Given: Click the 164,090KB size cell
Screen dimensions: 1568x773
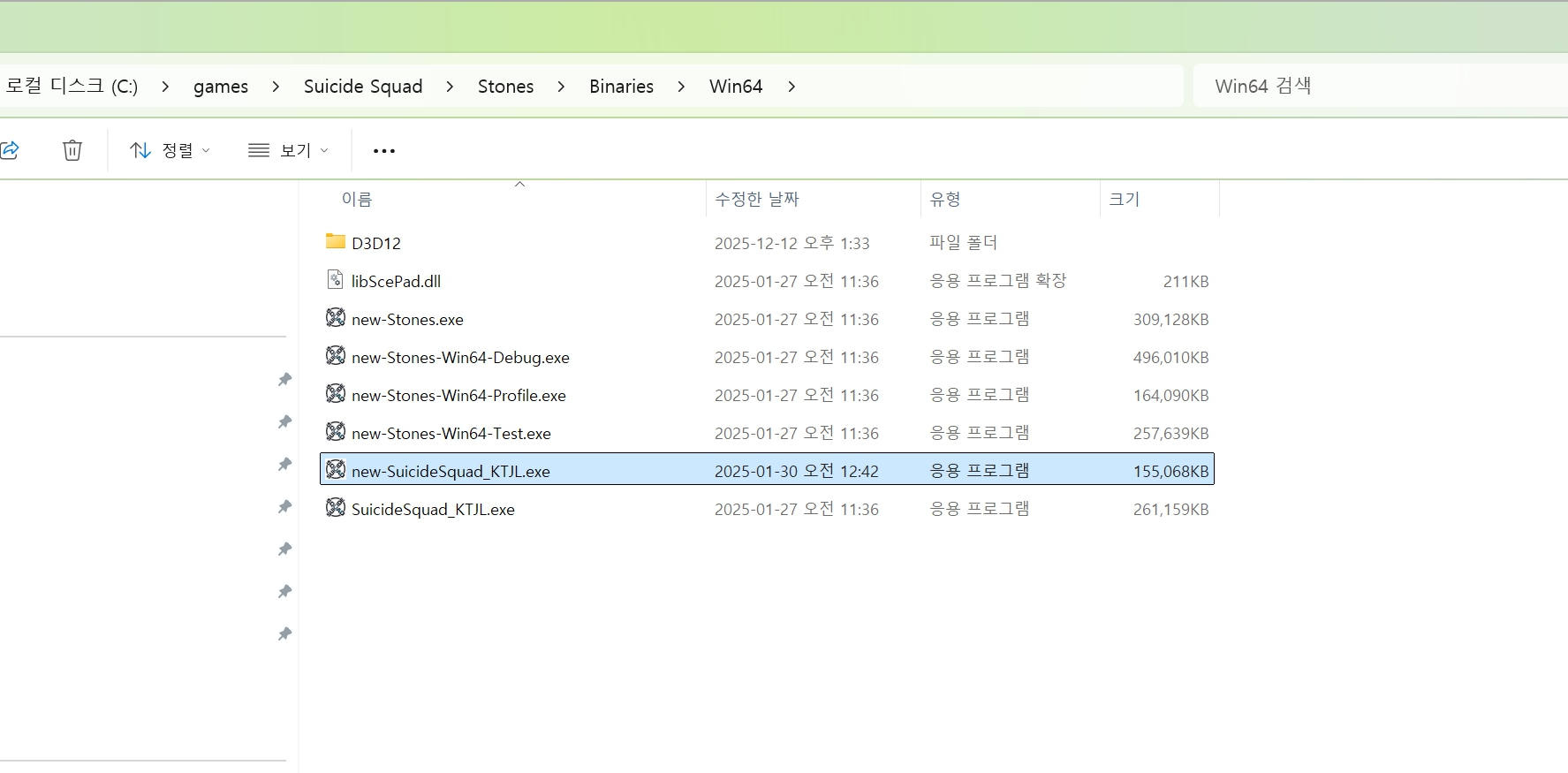Looking at the screenshot, I should coord(1171,395).
